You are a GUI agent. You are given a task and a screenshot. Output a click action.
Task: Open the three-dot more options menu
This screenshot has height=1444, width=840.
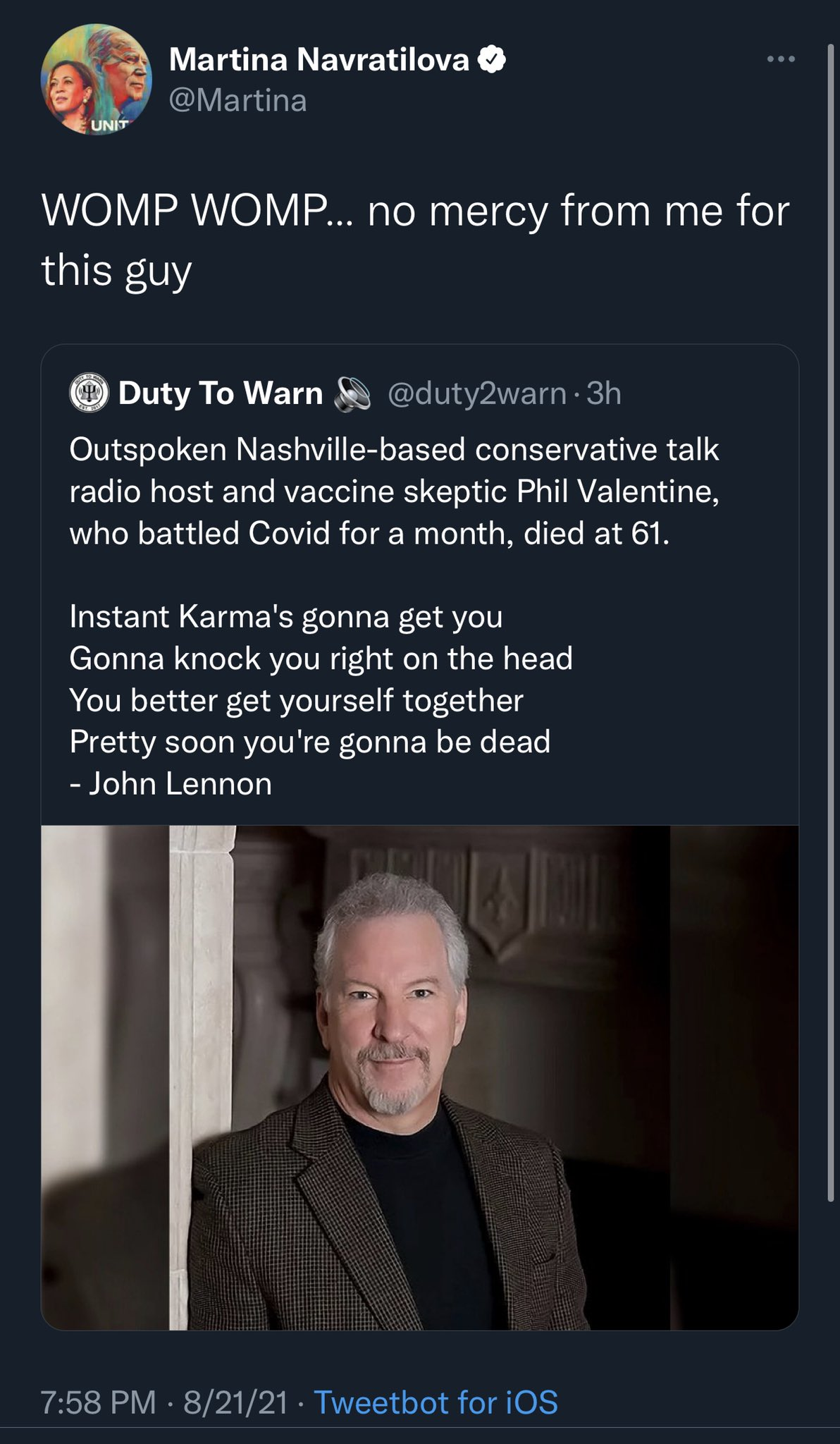point(782,60)
